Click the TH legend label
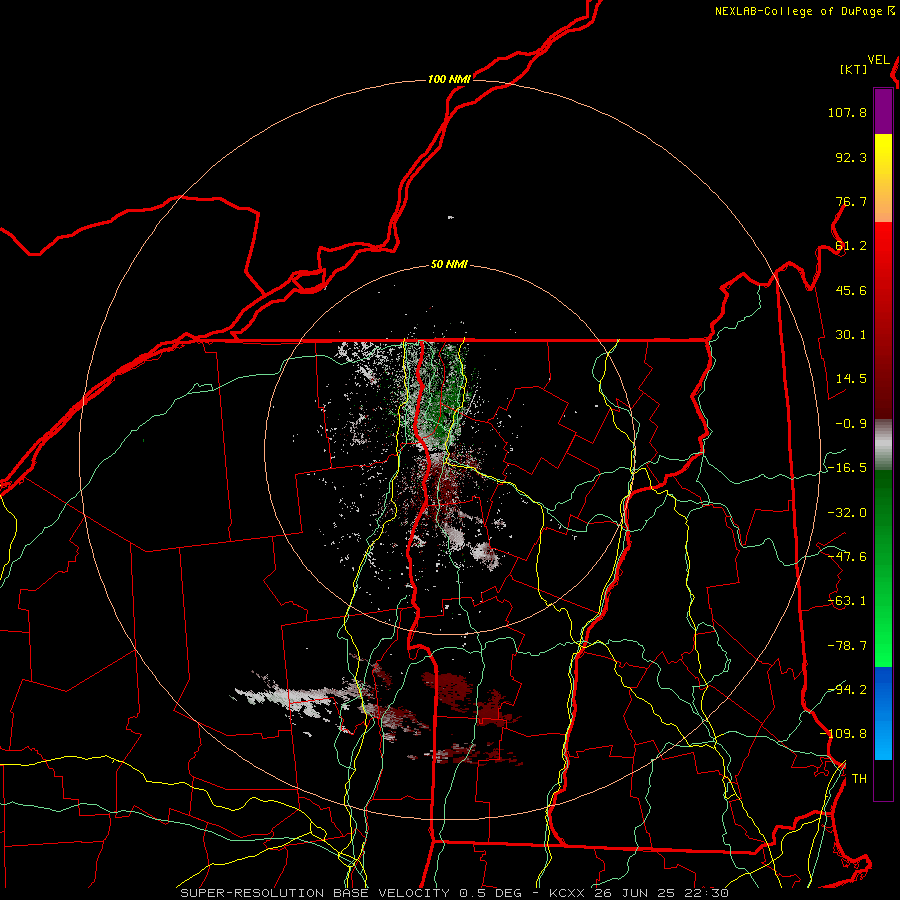Image resolution: width=900 pixels, height=900 pixels. 859,779
